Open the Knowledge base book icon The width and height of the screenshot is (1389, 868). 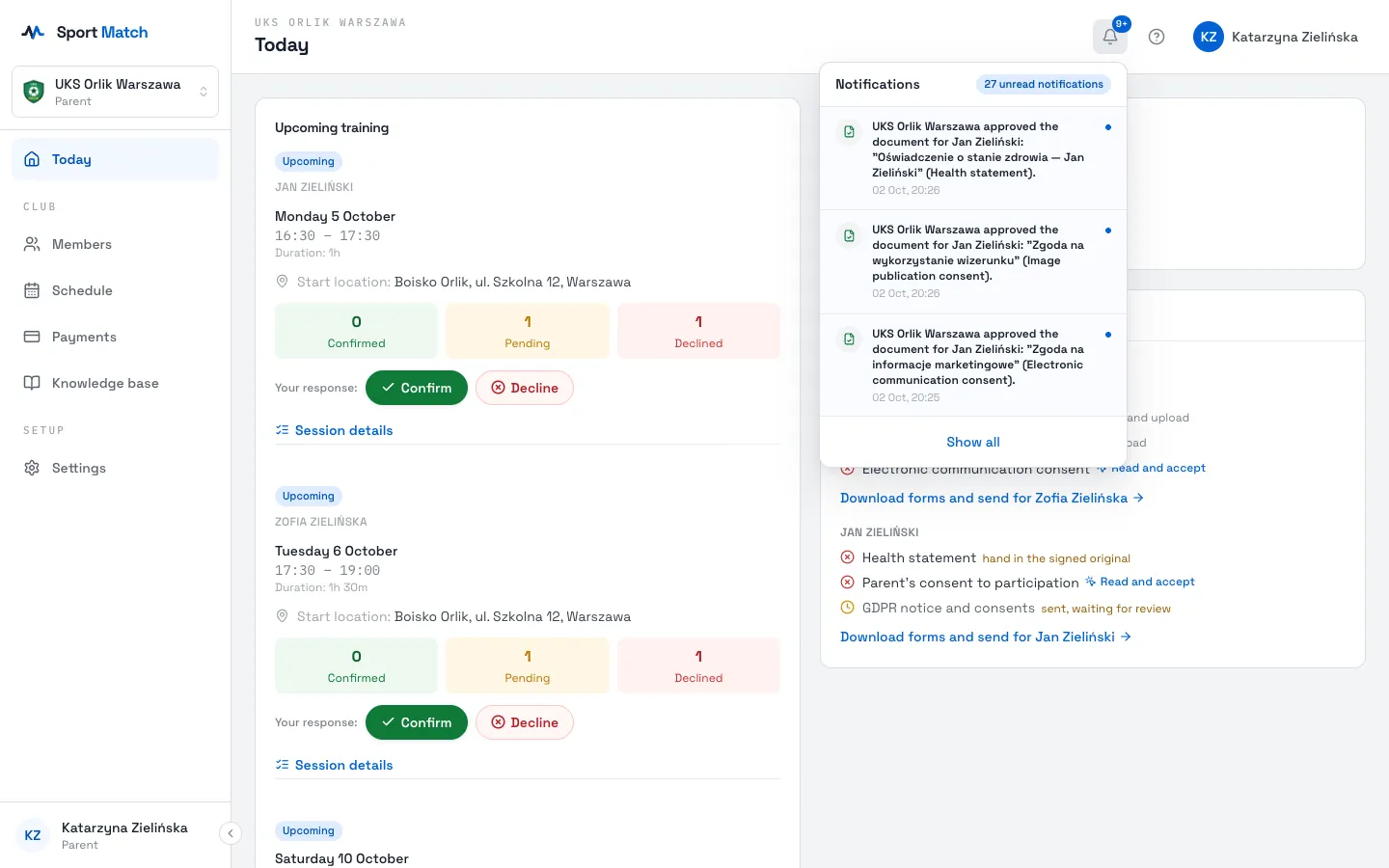tap(32, 383)
